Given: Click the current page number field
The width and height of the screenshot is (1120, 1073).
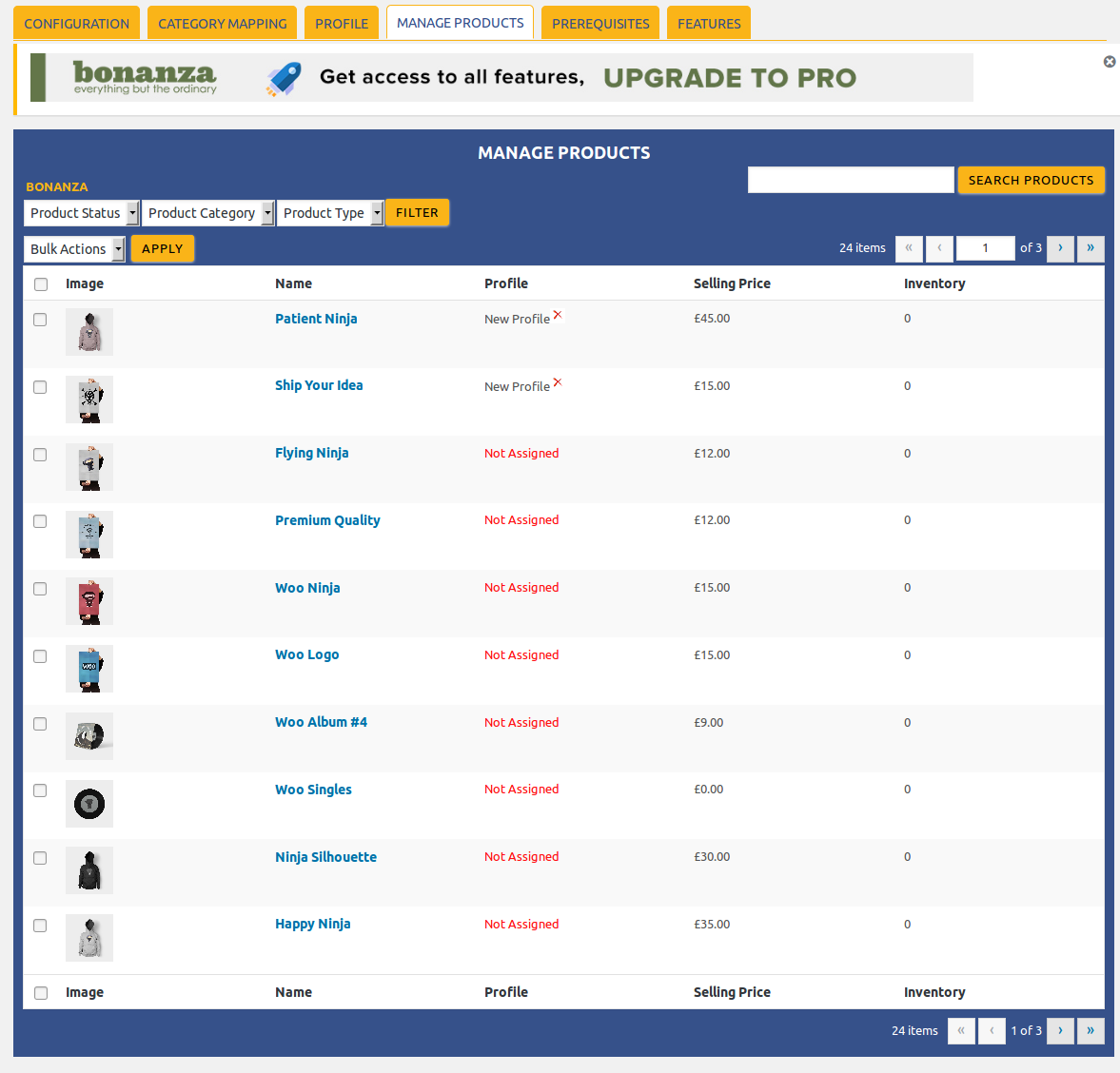Looking at the screenshot, I should point(985,248).
